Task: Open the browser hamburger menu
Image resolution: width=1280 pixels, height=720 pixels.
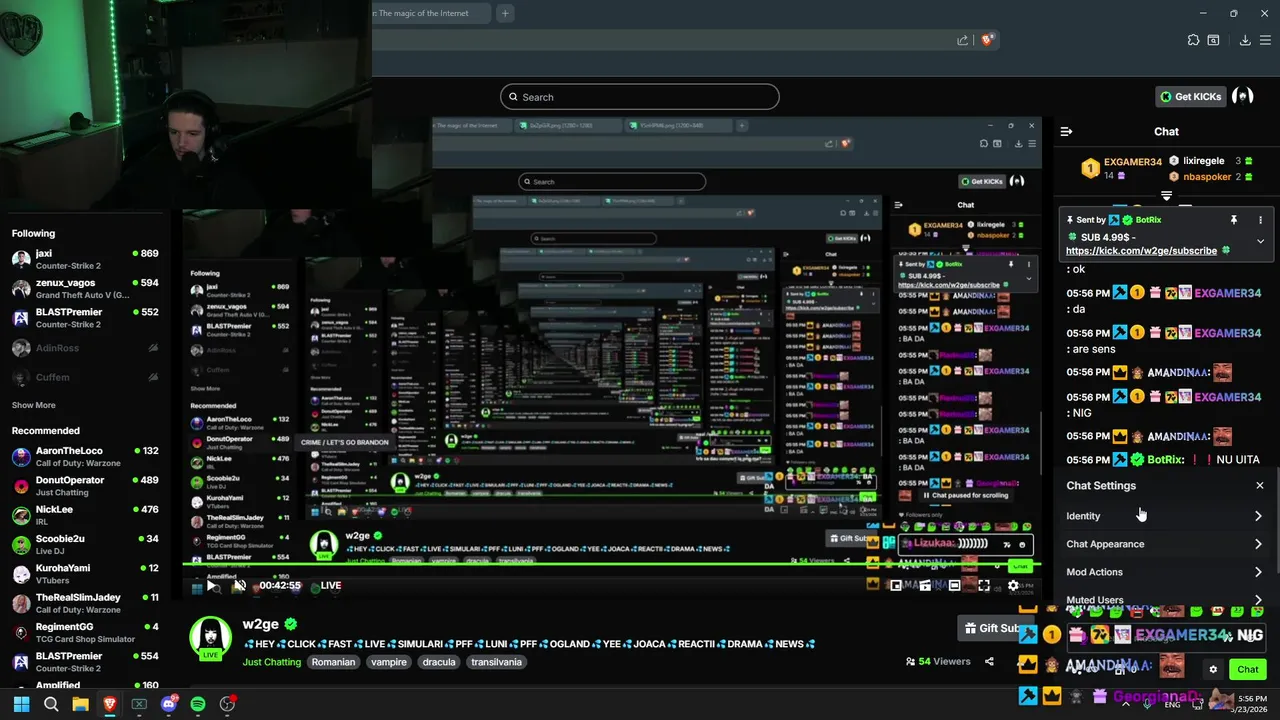Action: coord(1266,40)
